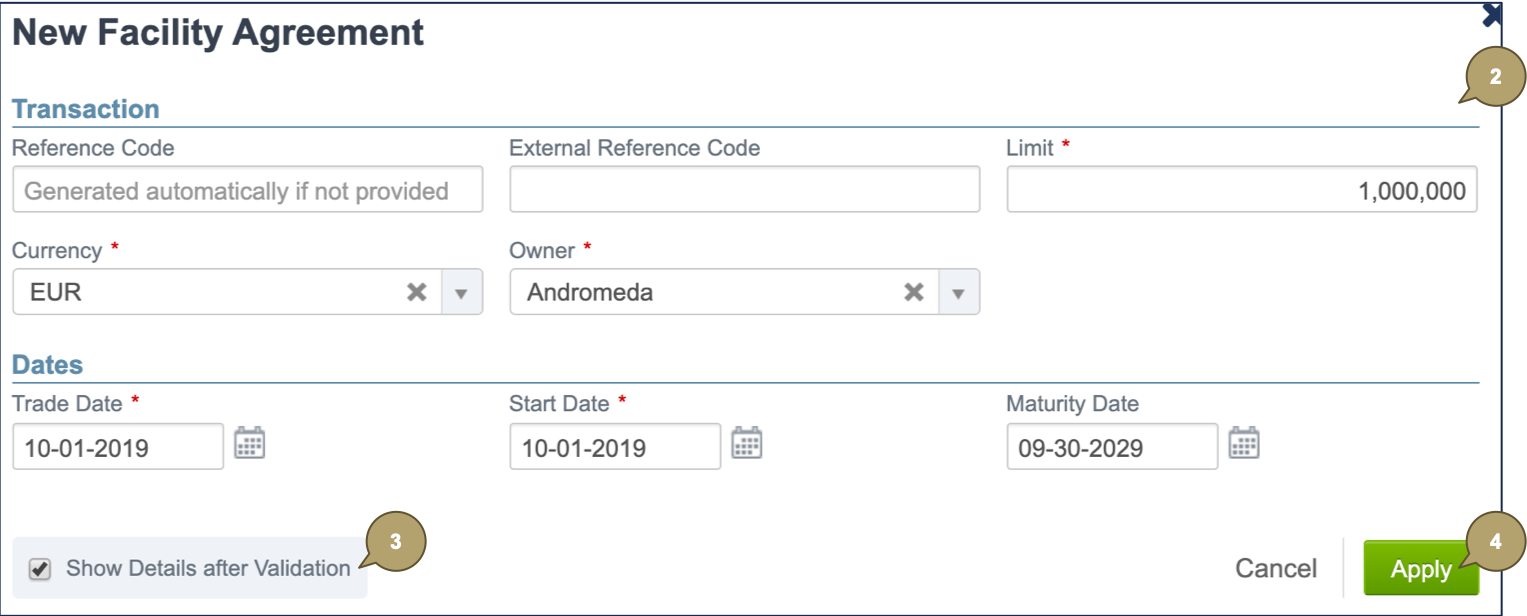Click the Reference Code input field
This screenshot has height=616, width=1527.
point(247,189)
